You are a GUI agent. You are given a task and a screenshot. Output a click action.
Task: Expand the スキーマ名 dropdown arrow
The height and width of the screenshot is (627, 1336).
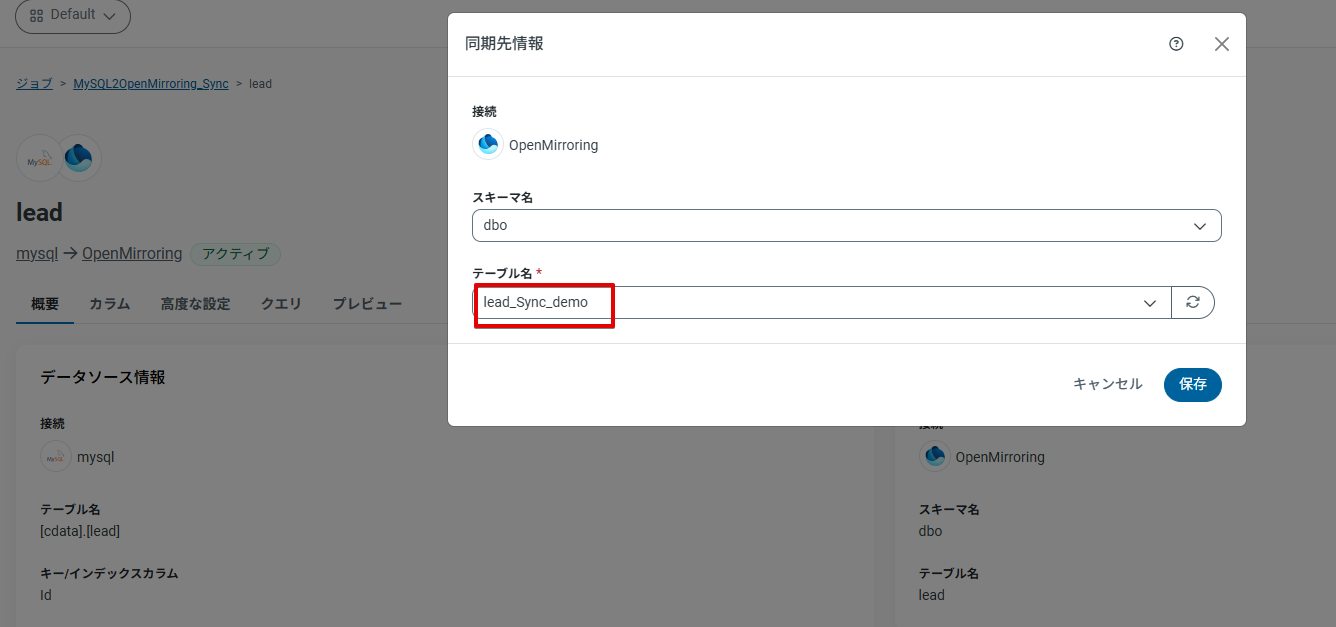pyautogui.click(x=1200, y=225)
